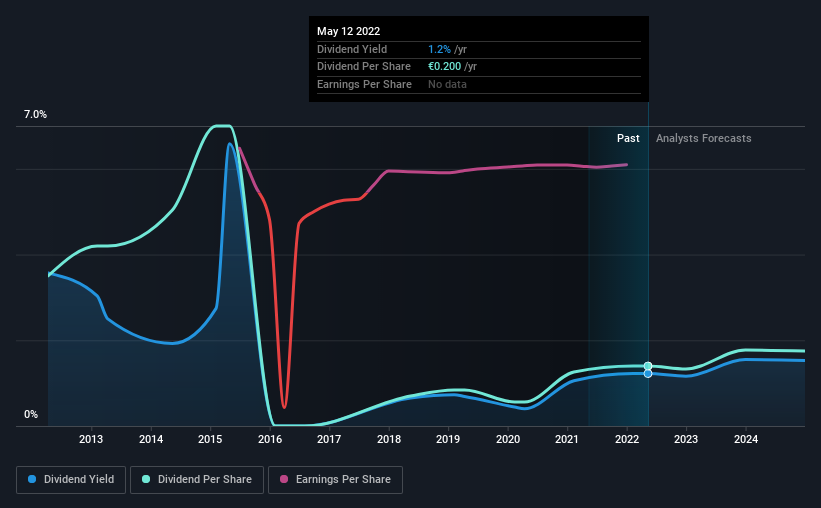Select the 2013 label on the x-axis
821x508 pixels.
pos(91,439)
